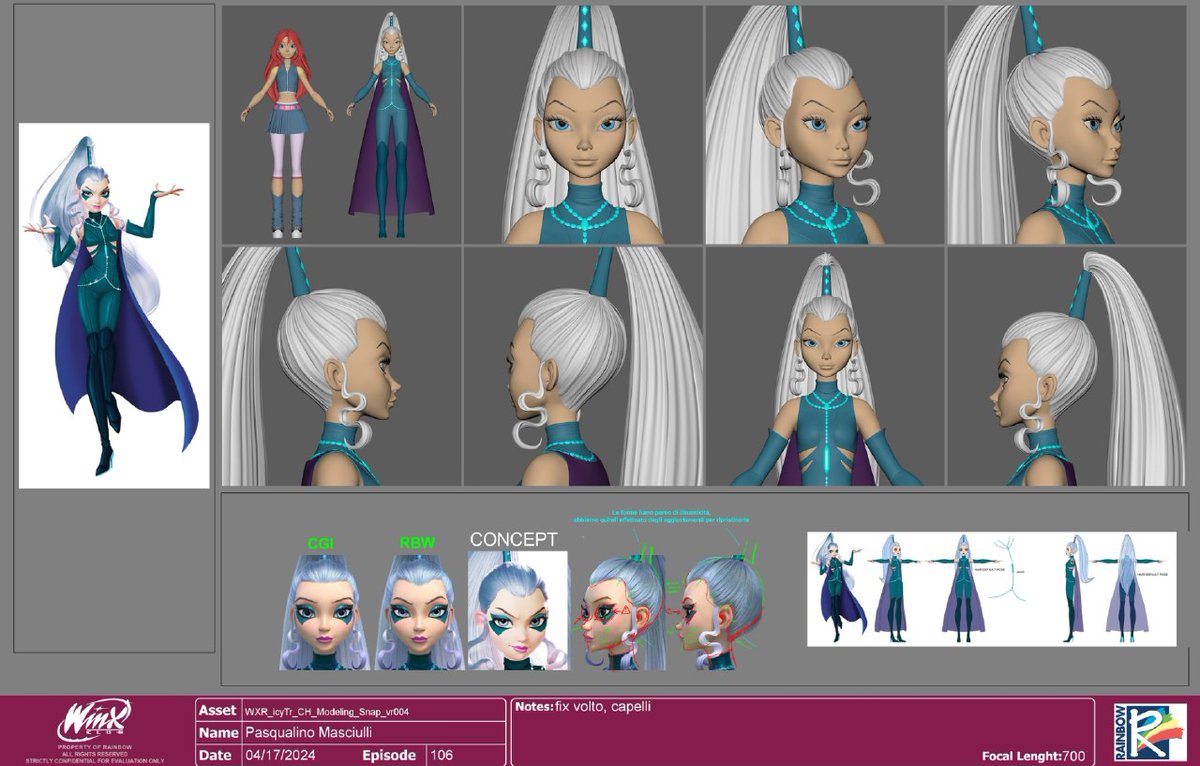1200x766 pixels.
Task: Open the character turnaround reference sheet
Action: tap(991, 589)
